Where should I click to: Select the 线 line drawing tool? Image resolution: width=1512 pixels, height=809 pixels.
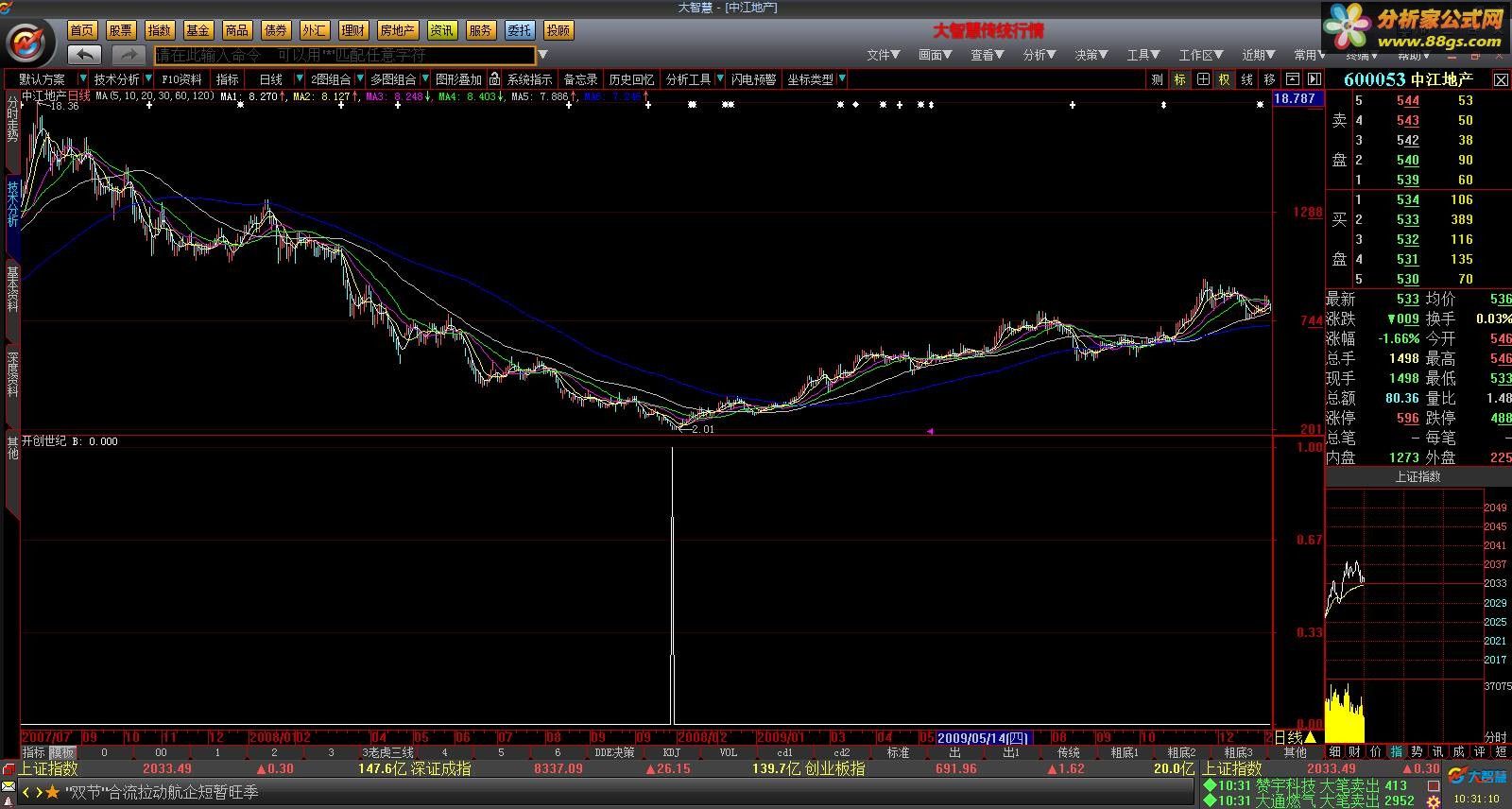click(x=1247, y=79)
